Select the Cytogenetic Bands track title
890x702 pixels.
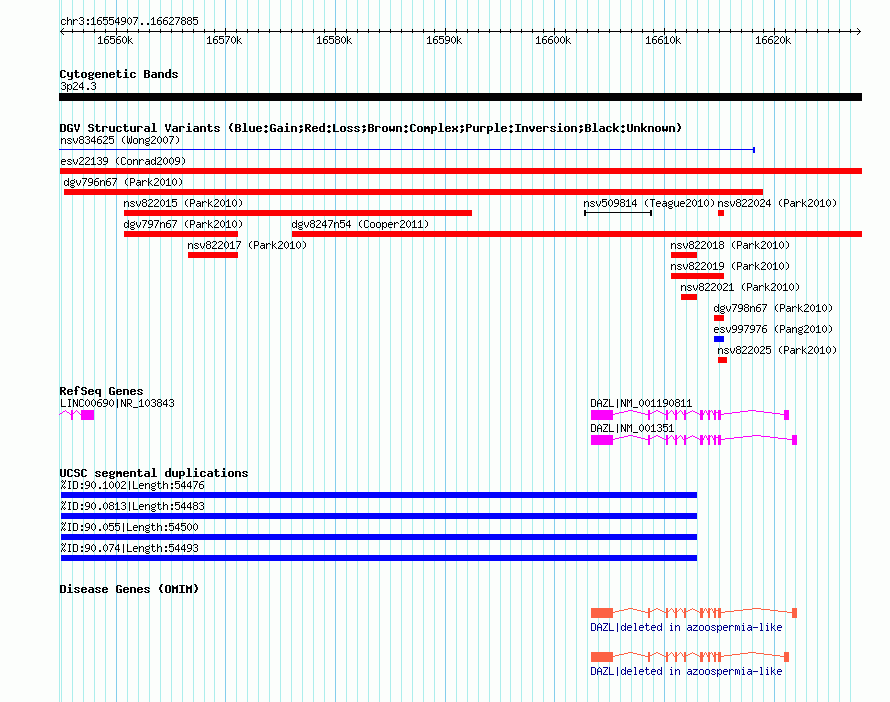click(x=119, y=74)
